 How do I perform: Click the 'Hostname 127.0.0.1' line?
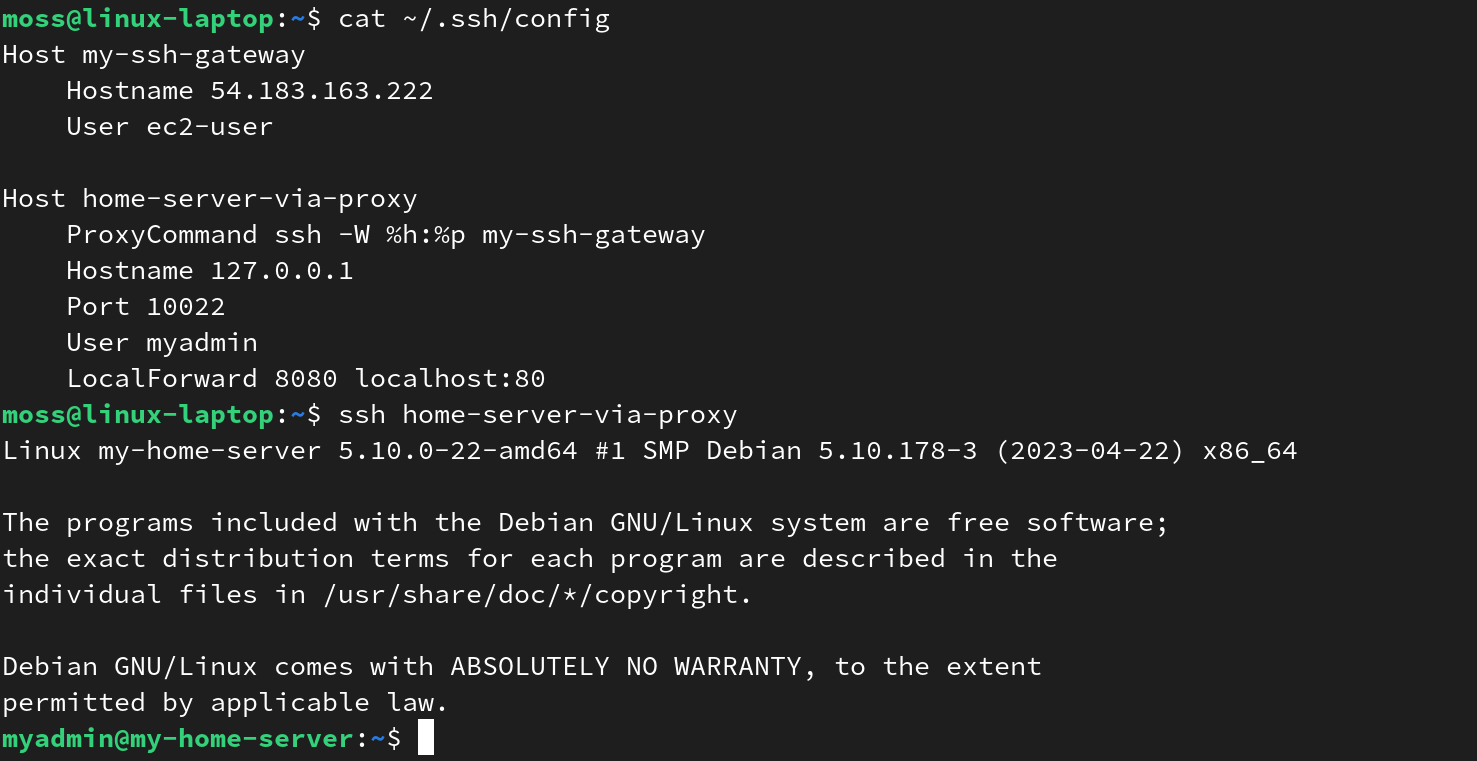(209, 271)
